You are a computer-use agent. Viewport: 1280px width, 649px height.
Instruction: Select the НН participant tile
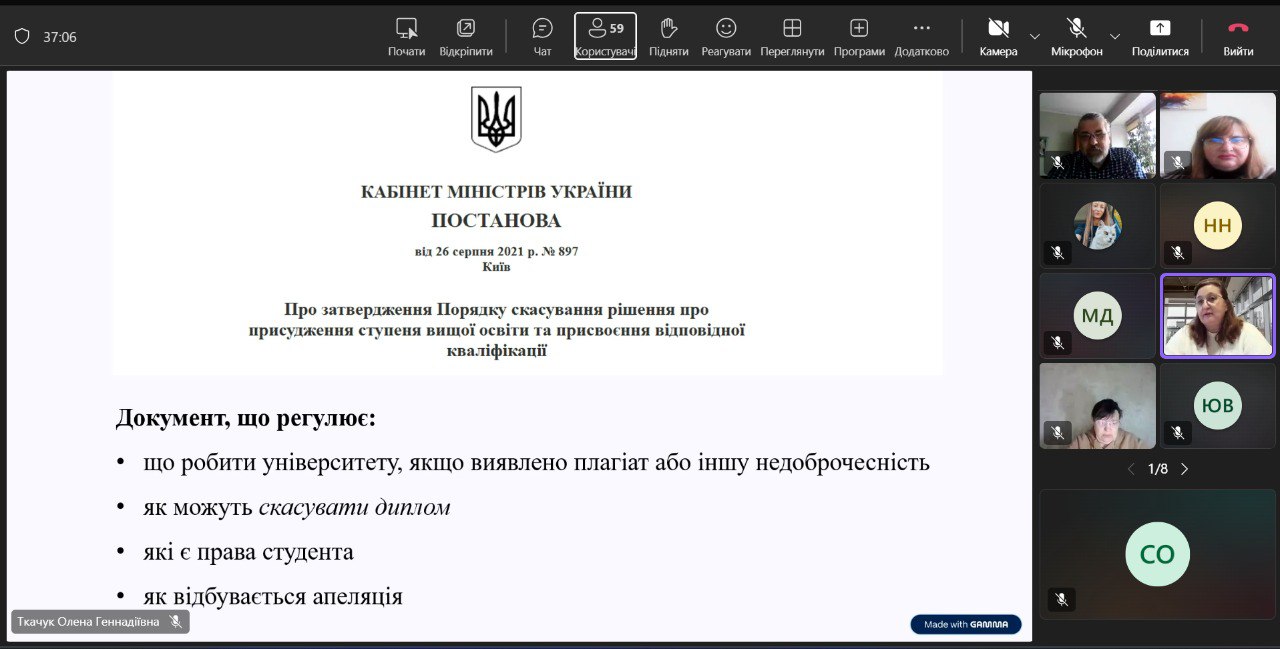pos(1217,226)
